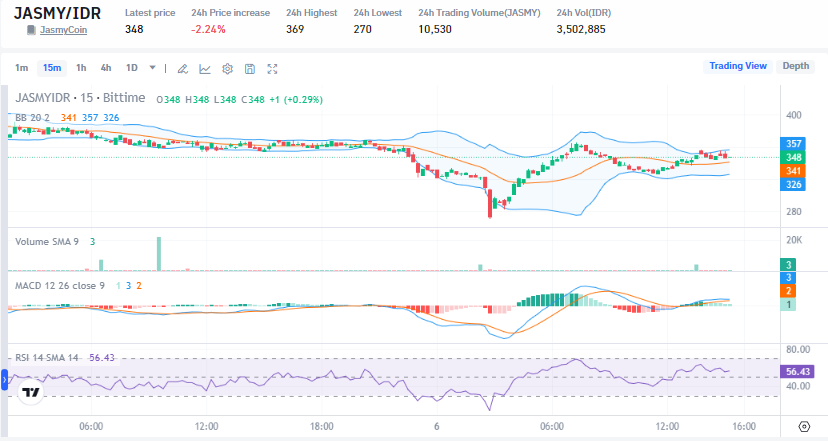The width and height of the screenshot is (828, 441).
Task: Click the JASMYIDR · 15 · Bittime chart title
Action: (80, 98)
